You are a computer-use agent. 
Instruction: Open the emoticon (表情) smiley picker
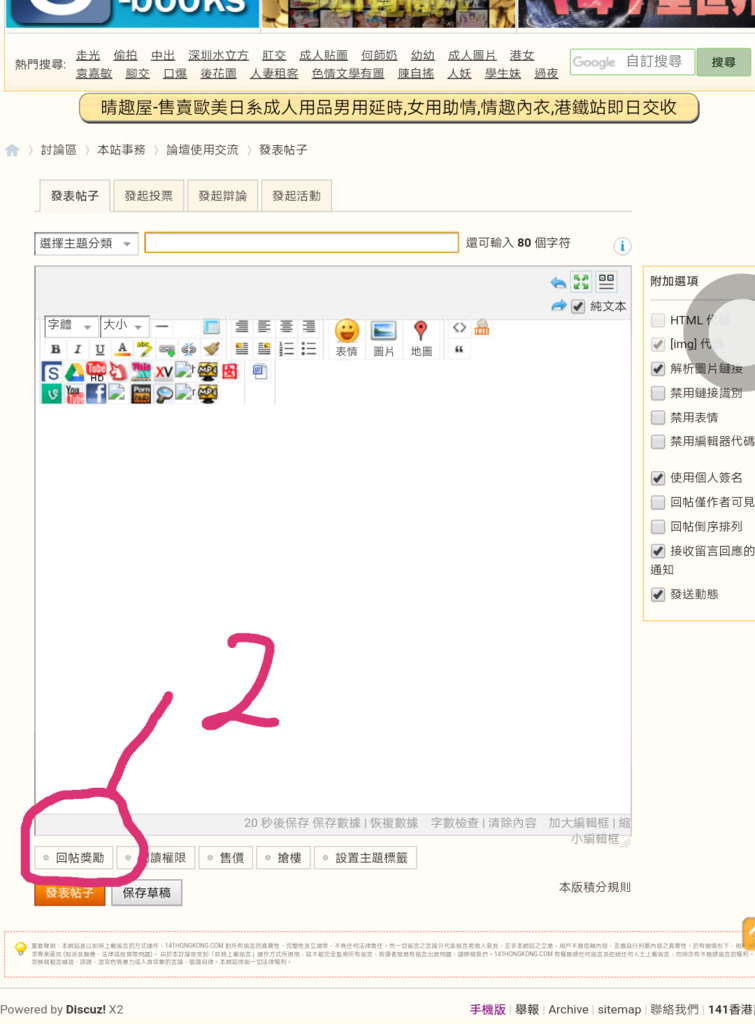347,338
